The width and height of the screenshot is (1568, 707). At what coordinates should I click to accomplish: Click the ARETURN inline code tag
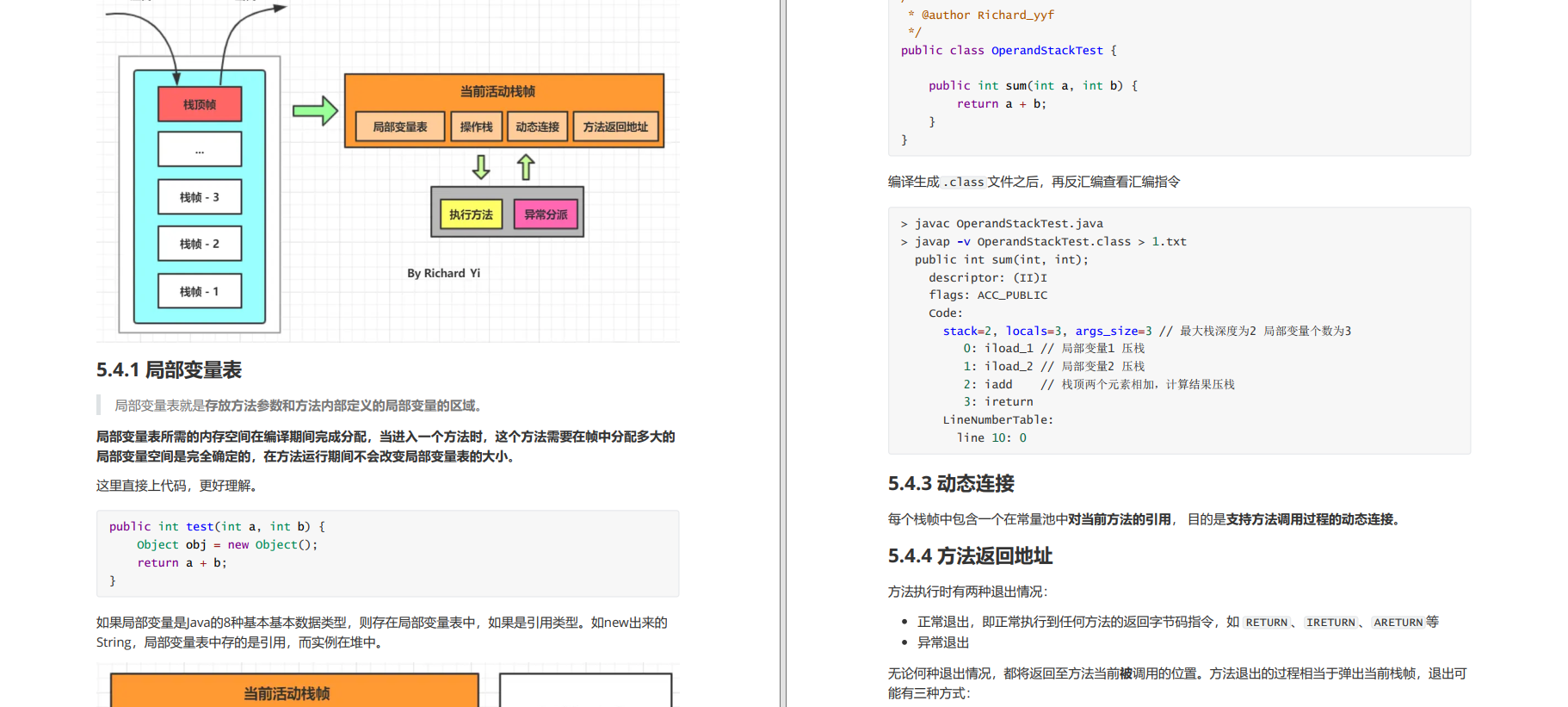pos(1398,623)
